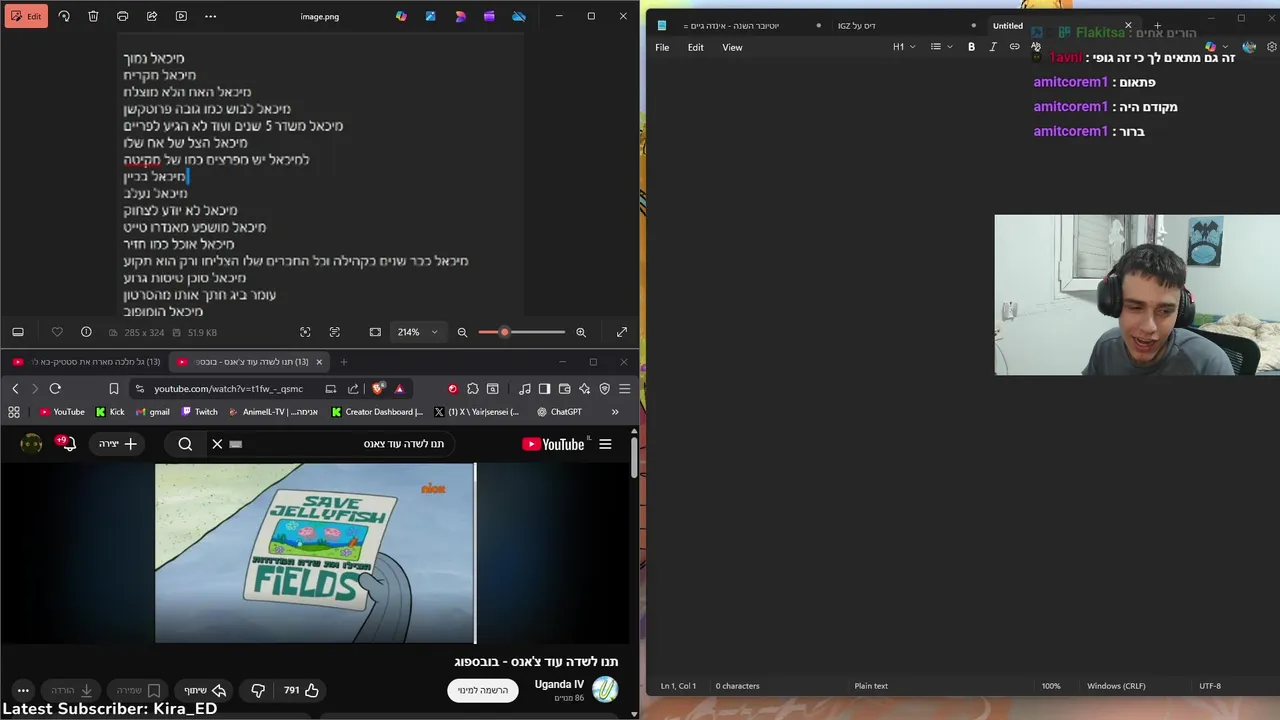Close the תנו לשדה עוד צ'אנס browser tab
The width and height of the screenshot is (1280, 720).
(319, 362)
